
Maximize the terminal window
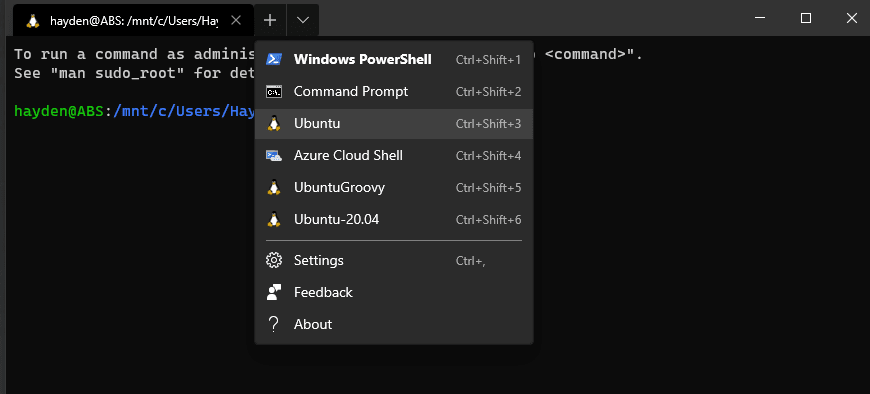806,18
